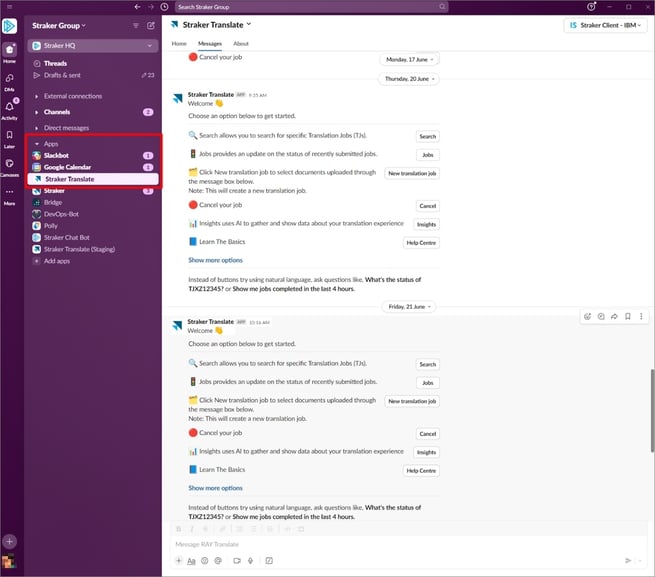Open the emoji picker in composer
The width and height of the screenshot is (655, 577).
click(x=205, y=561)
